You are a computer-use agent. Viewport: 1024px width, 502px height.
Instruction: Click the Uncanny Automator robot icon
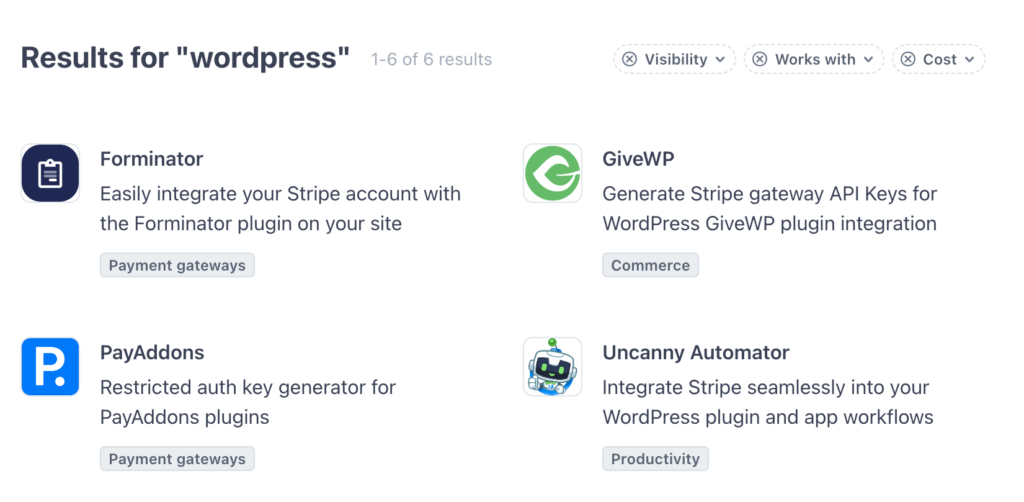(x=552, y=367)
